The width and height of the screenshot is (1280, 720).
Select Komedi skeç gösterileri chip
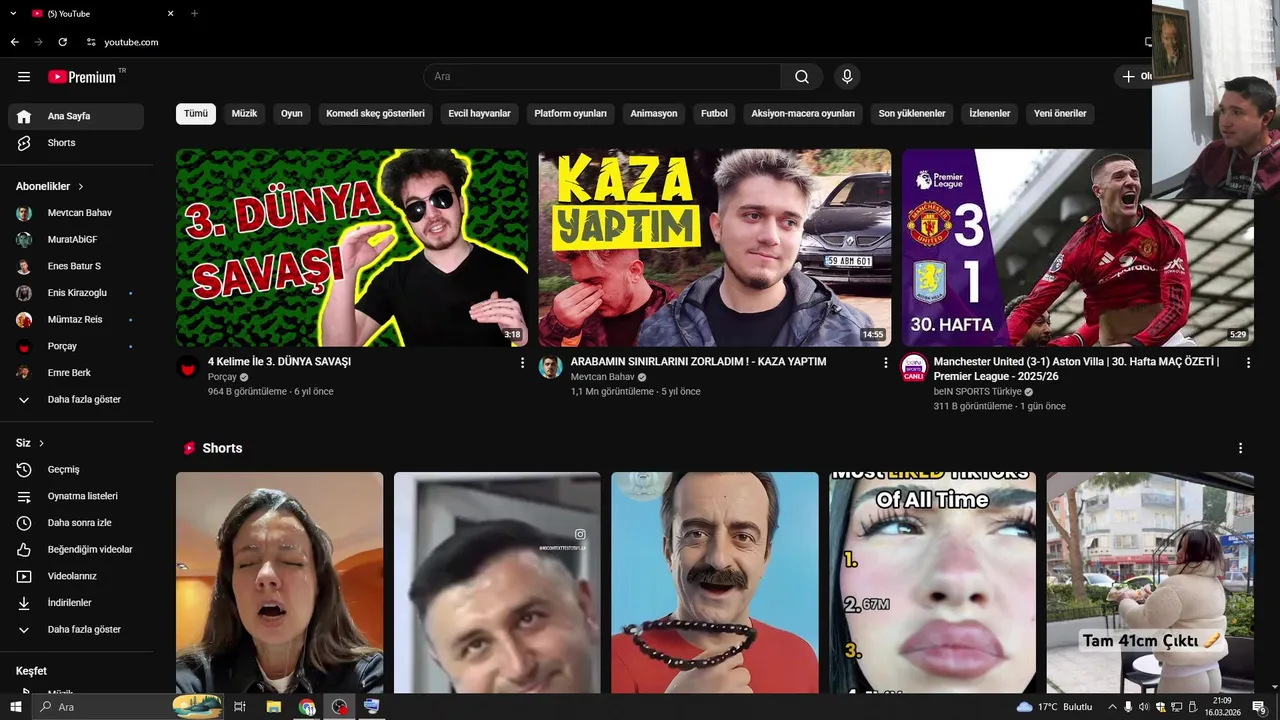[x=375, y=114]
